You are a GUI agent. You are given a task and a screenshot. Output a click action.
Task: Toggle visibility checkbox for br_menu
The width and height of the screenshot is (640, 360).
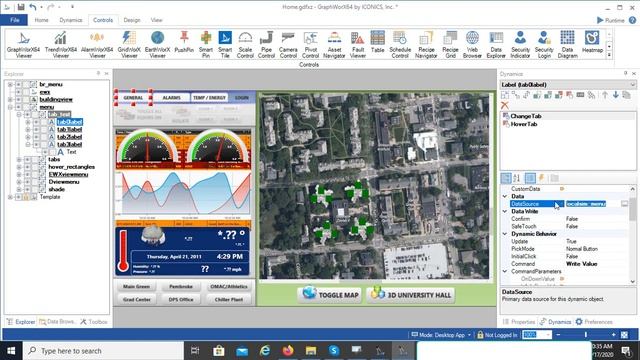[x=18, y=84]
